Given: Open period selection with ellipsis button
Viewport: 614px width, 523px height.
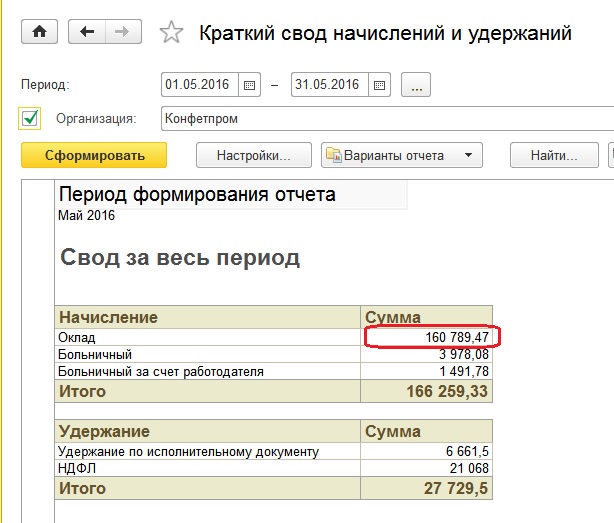Looking at the screenshot, I should click(416, 85).
